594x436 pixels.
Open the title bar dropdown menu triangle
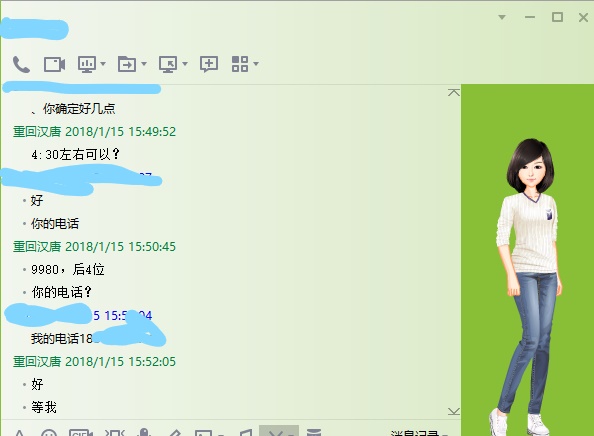(x=502, y=17)
